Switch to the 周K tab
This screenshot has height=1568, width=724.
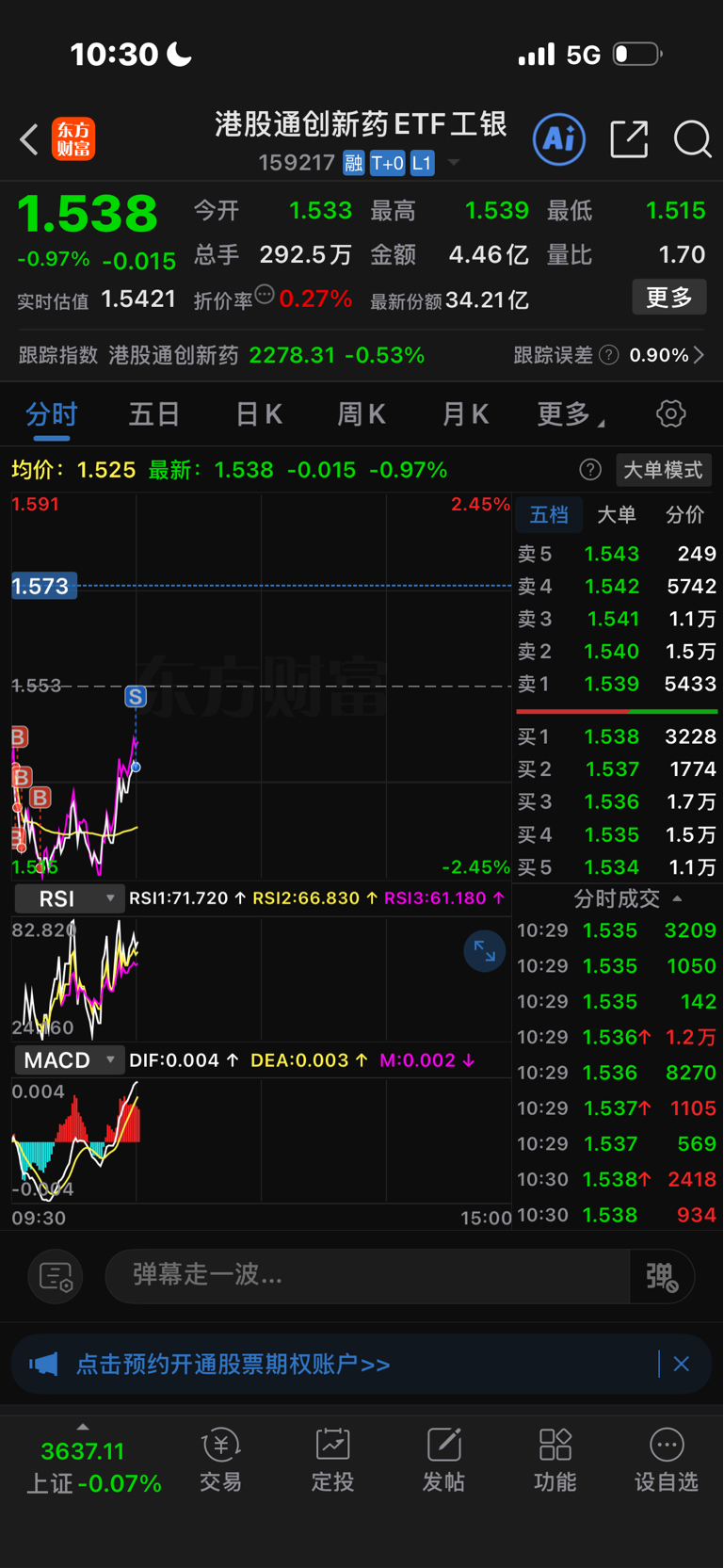point(362,414)
